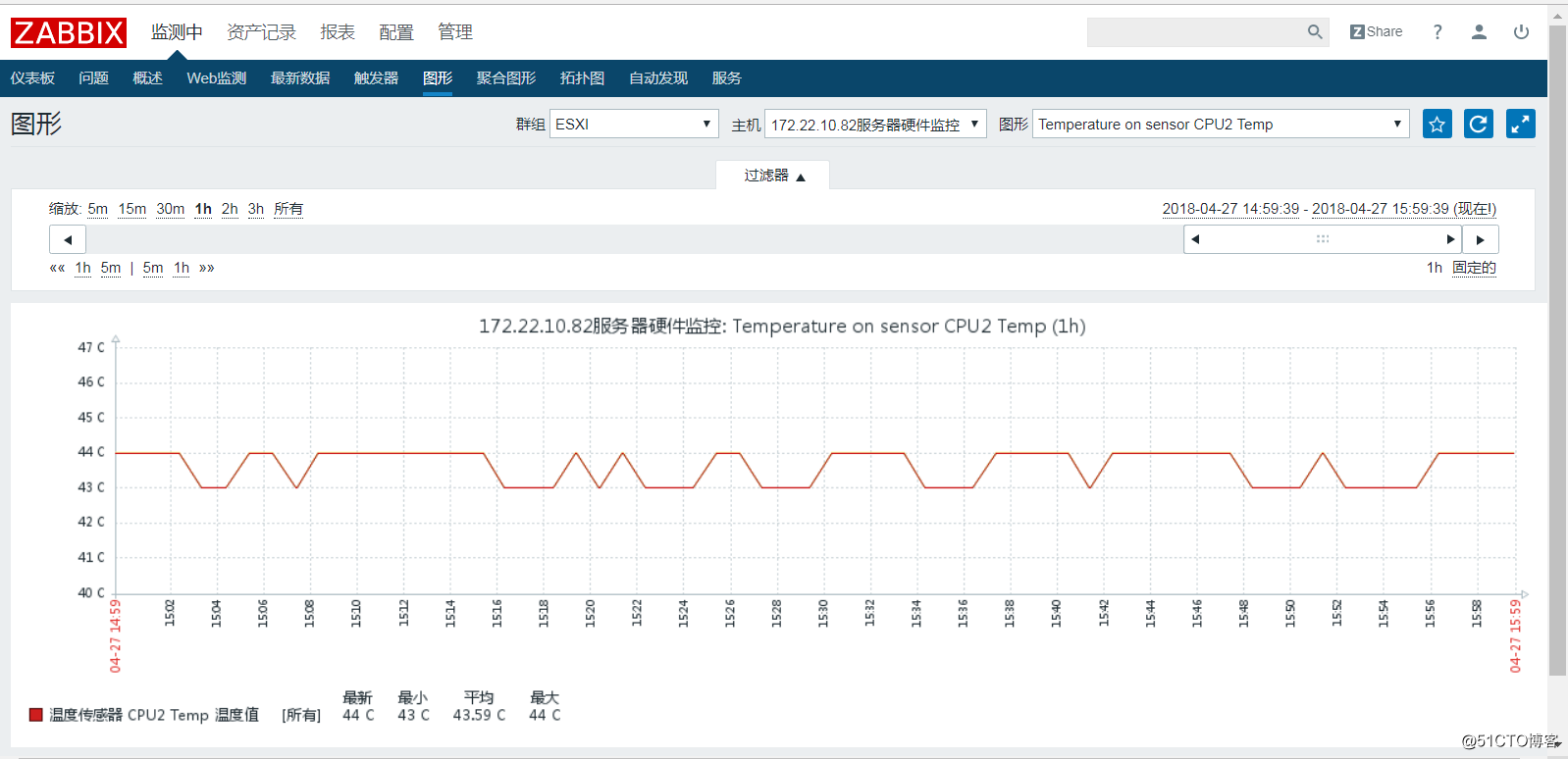
Task: Toggle fullscreen mode icon
Action: [x=1521, y=125]
